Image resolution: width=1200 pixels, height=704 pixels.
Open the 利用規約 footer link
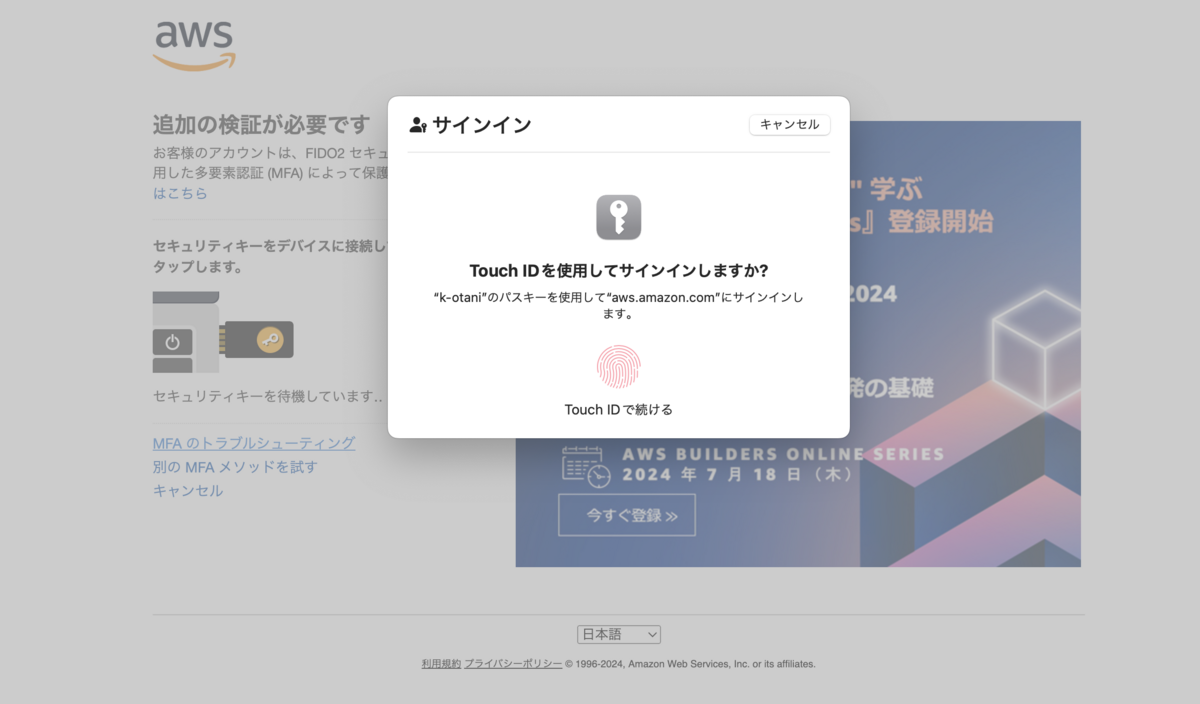click(441, 663)
